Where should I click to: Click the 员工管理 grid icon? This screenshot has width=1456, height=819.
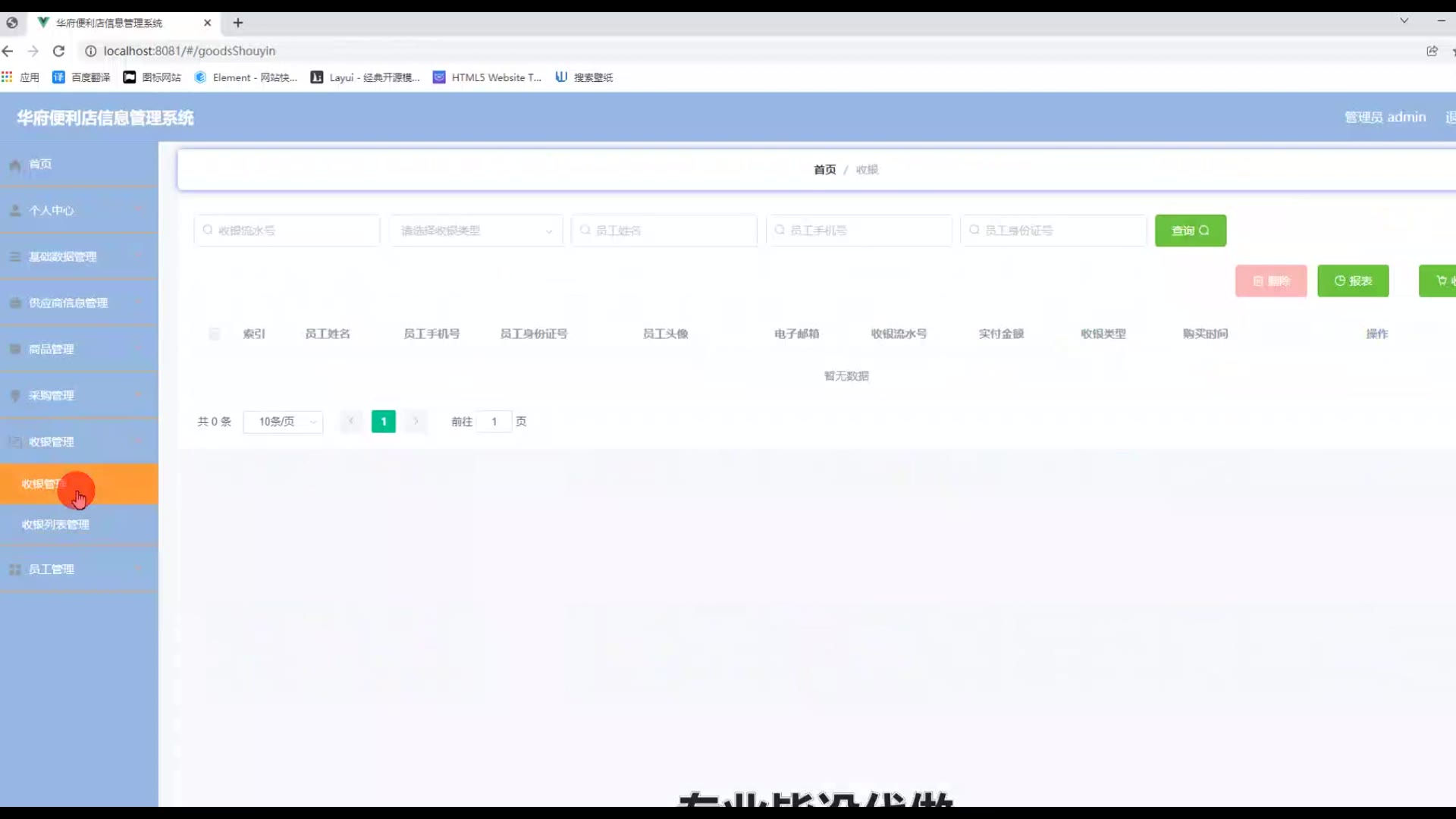tap(15, 570)
